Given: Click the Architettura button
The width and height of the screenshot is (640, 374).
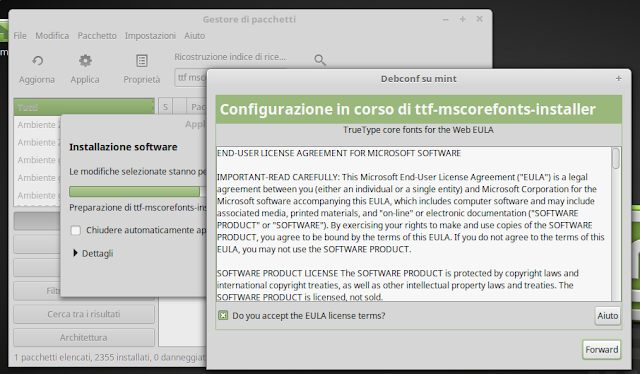Looking at the screenshot, I should [x=84, y=338].
